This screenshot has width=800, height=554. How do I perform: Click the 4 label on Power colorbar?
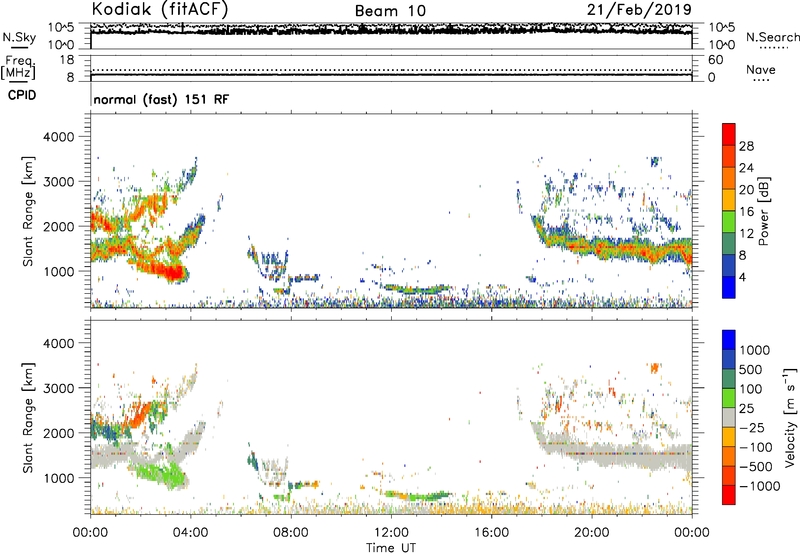click(742, 277)
